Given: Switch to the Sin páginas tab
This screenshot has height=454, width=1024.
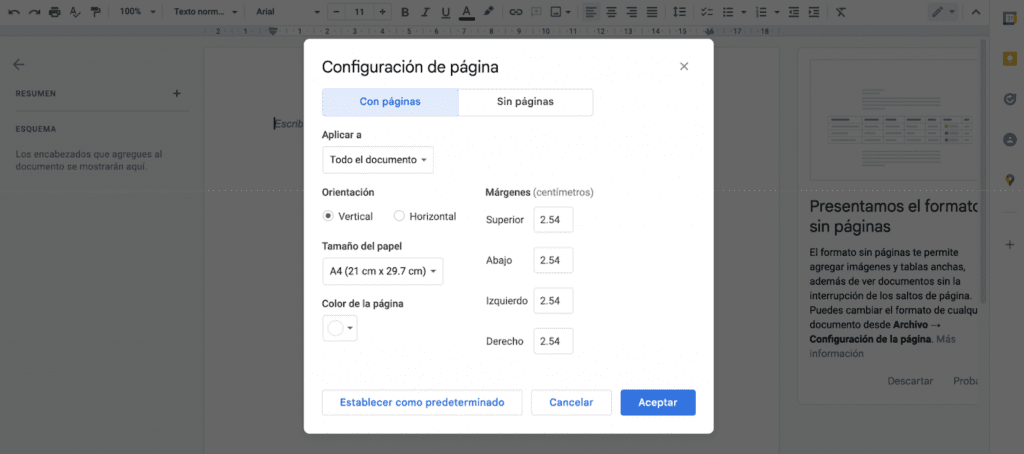Looking at the screenshot, I should tap(525, 102).
